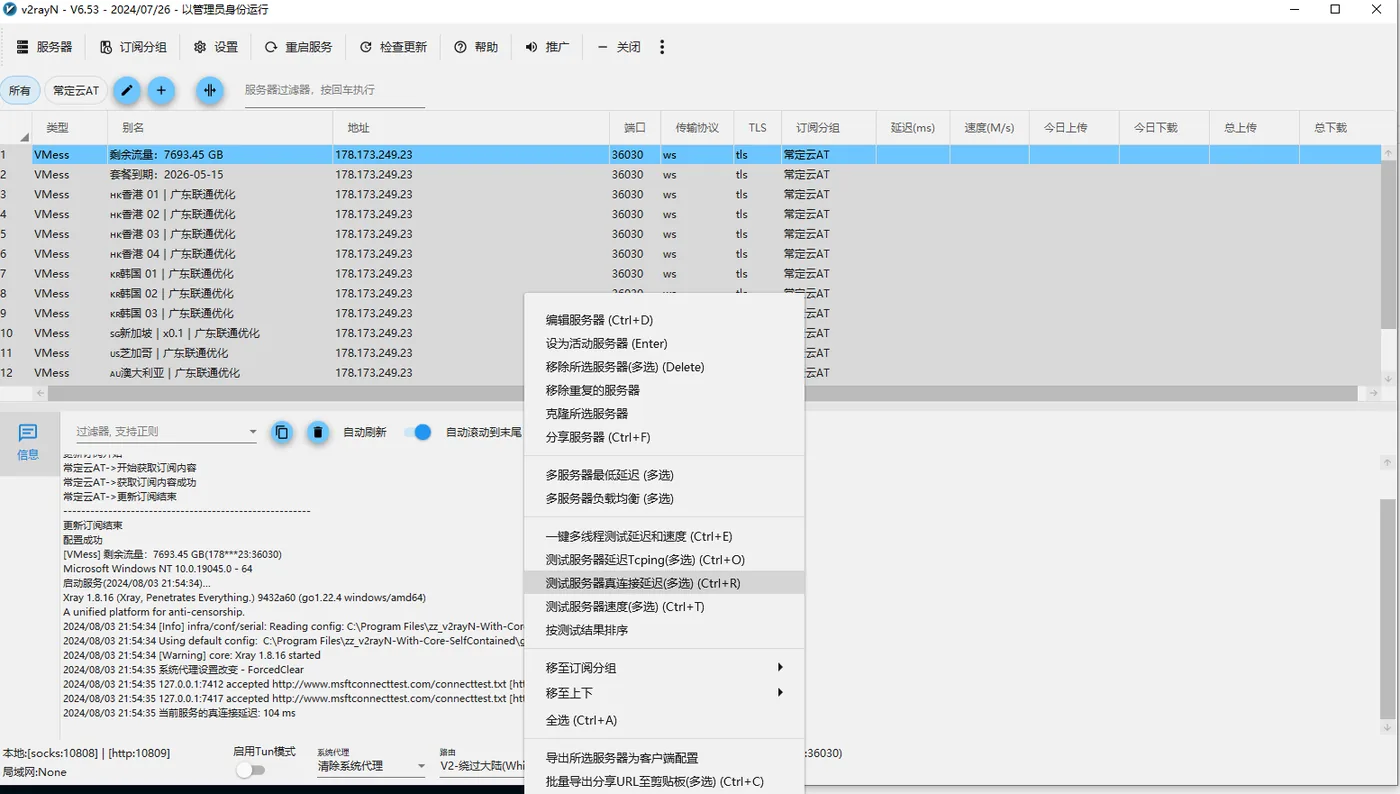Expand the 移至上下 submenu
Viewport: 1400px width, 794px height.
pos(664,693)
